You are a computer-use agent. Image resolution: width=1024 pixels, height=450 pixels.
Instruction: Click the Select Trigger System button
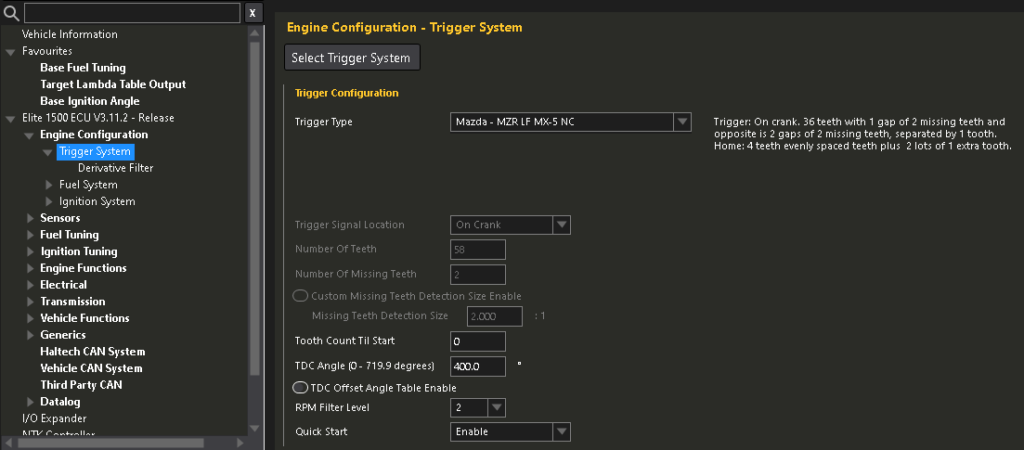click(351, 58)
